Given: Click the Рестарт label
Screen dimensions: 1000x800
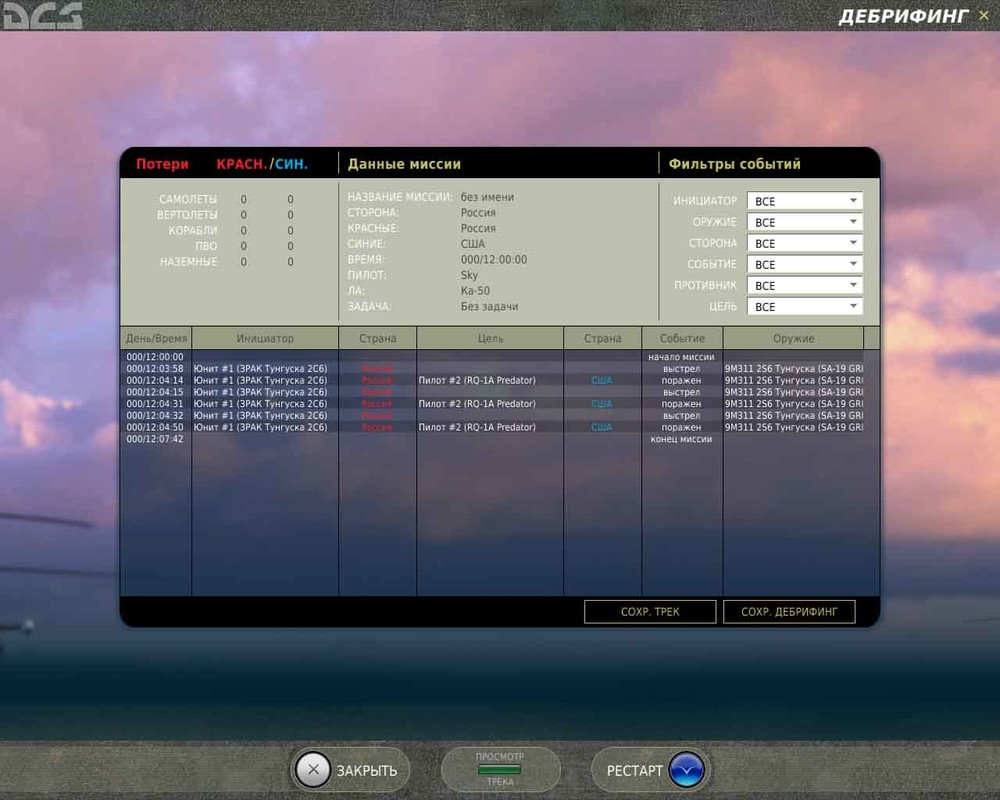Looking at the screenshot, I should (635, 771).
